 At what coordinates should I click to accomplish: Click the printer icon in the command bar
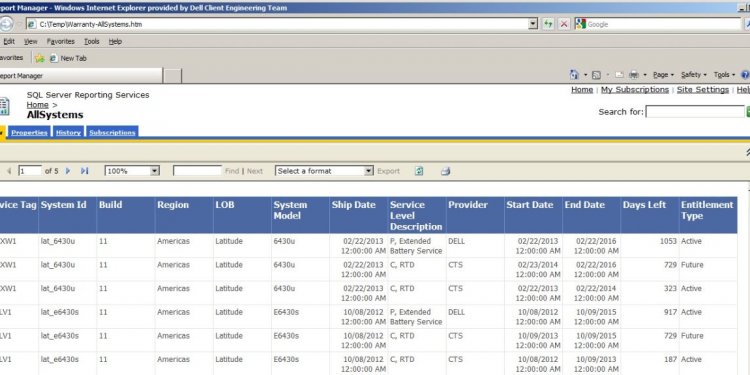pos(634,75)
